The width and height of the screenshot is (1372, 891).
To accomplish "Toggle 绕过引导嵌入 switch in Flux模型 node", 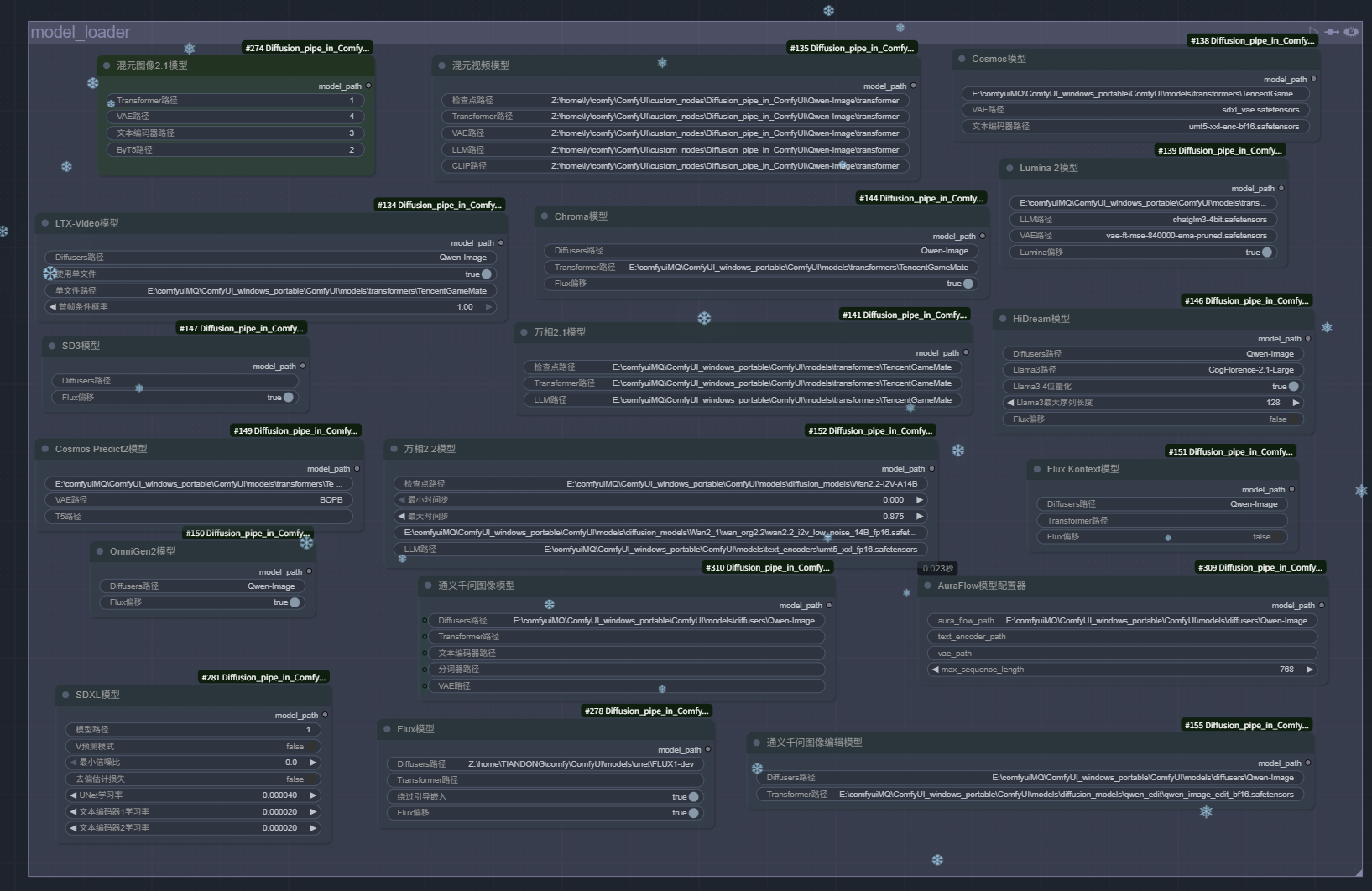I will 693,797.
